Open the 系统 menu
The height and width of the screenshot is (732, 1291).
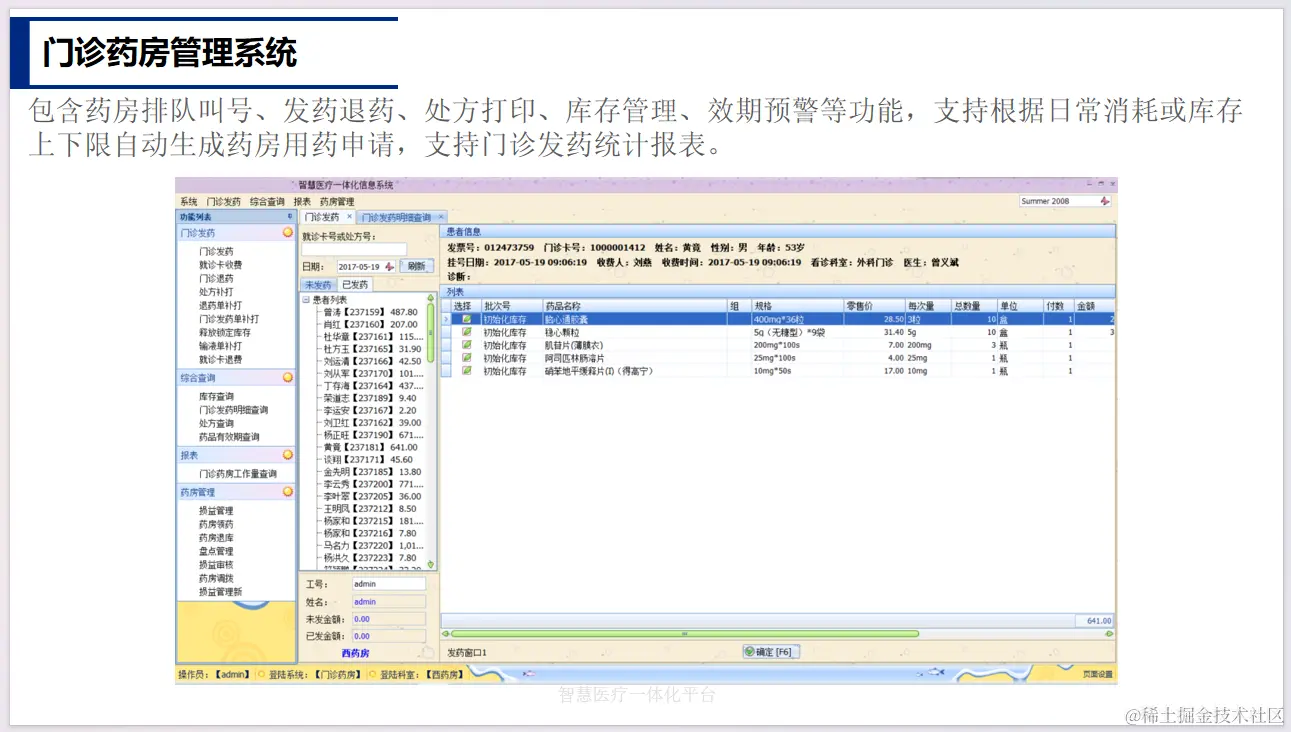[x=189, y=201]
